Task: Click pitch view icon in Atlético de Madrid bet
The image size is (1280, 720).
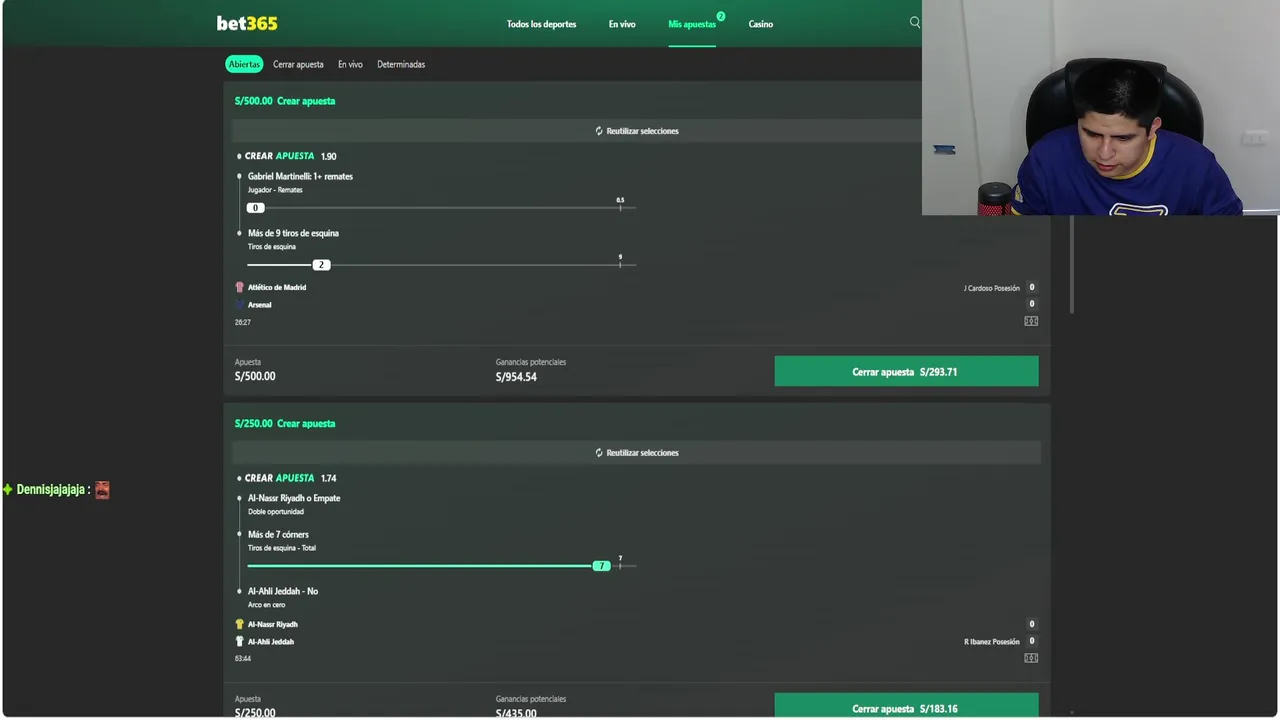Action: (1031, 321)
